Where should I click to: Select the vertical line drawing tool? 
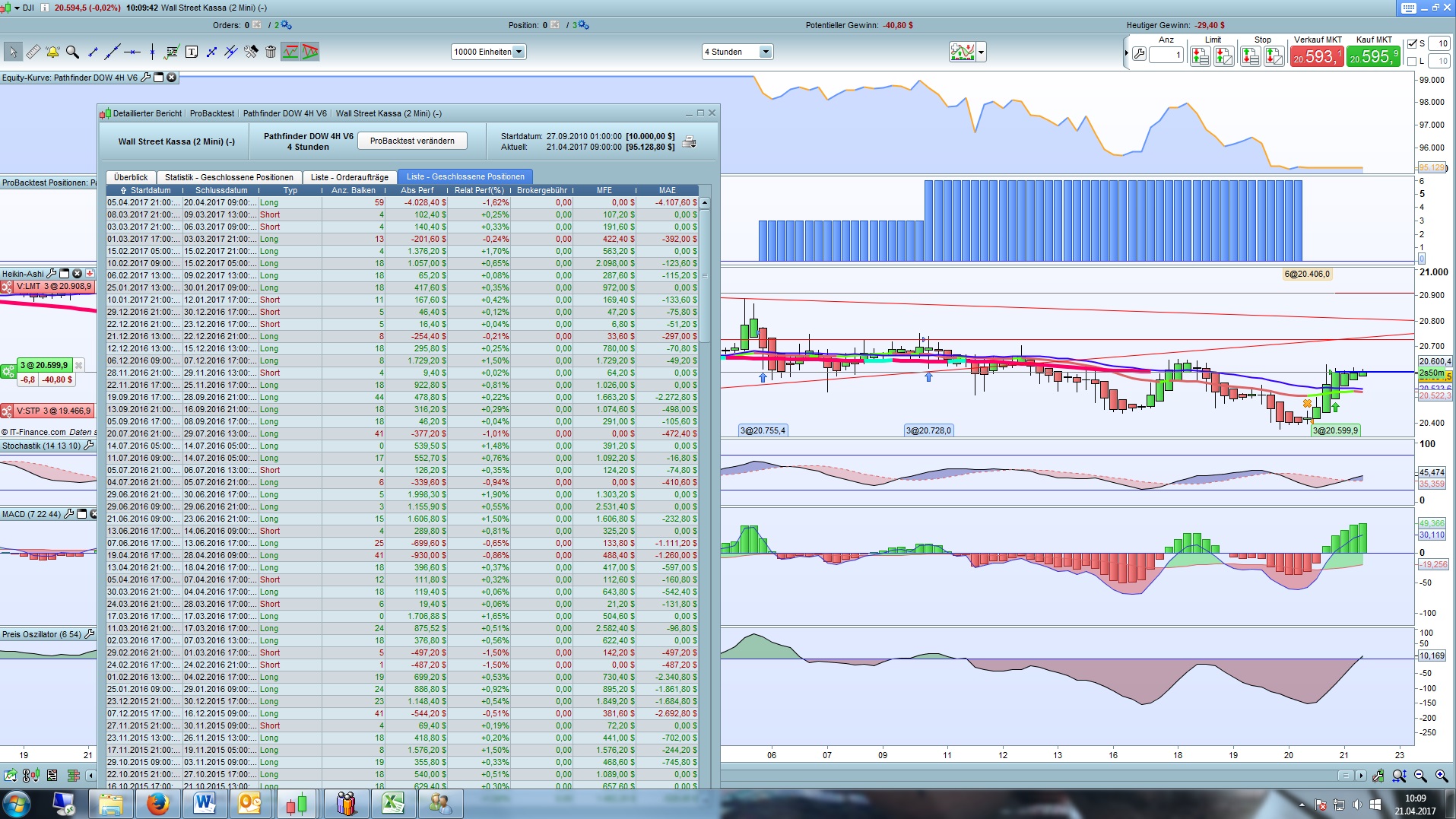point(152,52)
